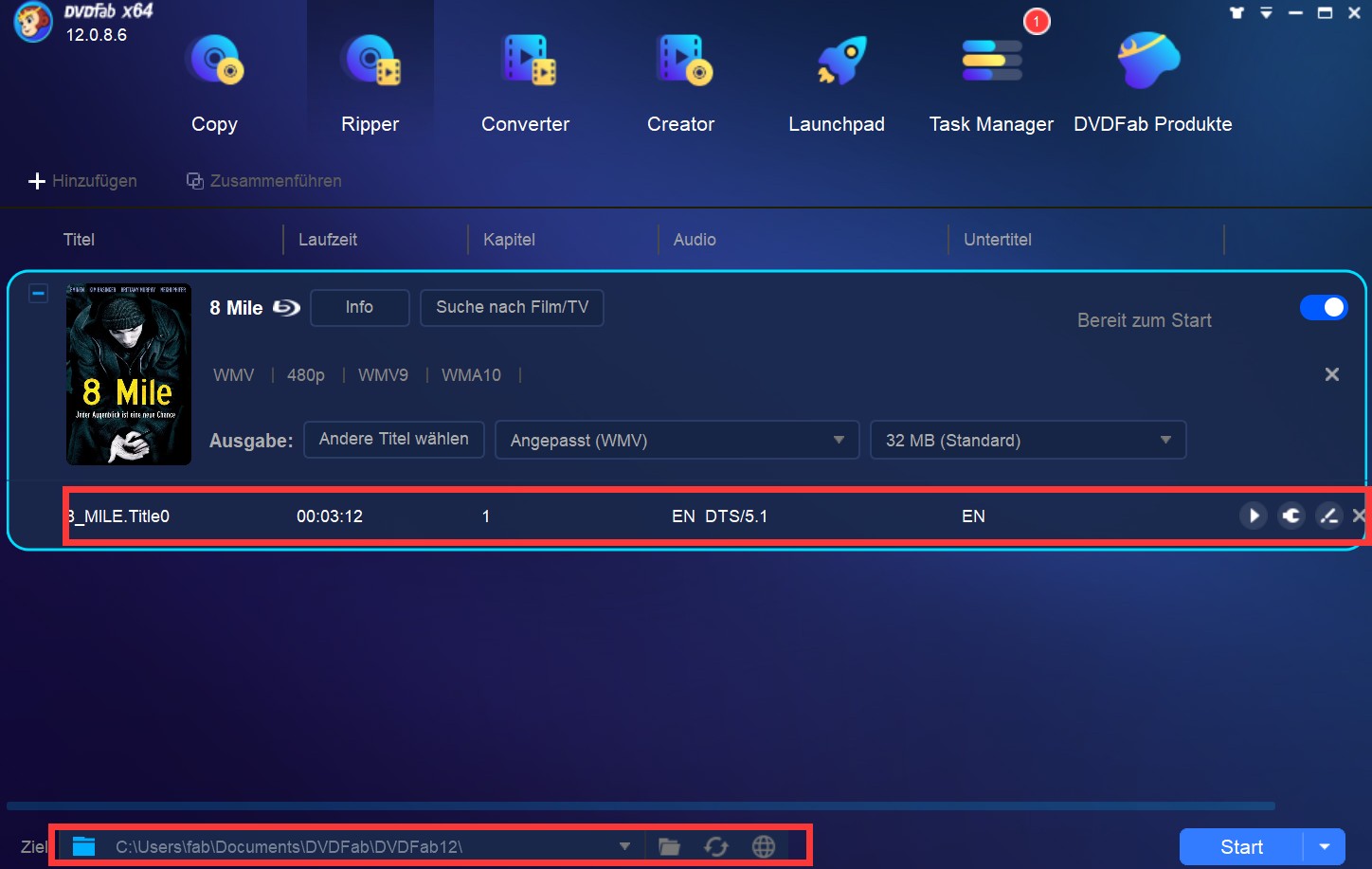Open Task Manager

point(991,83)
